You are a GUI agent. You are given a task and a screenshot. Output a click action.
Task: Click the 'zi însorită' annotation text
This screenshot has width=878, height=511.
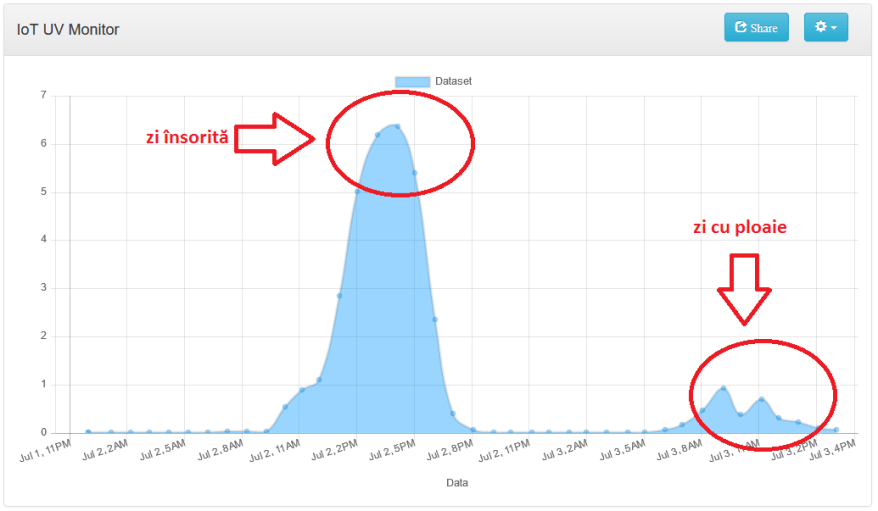(187, 137)
